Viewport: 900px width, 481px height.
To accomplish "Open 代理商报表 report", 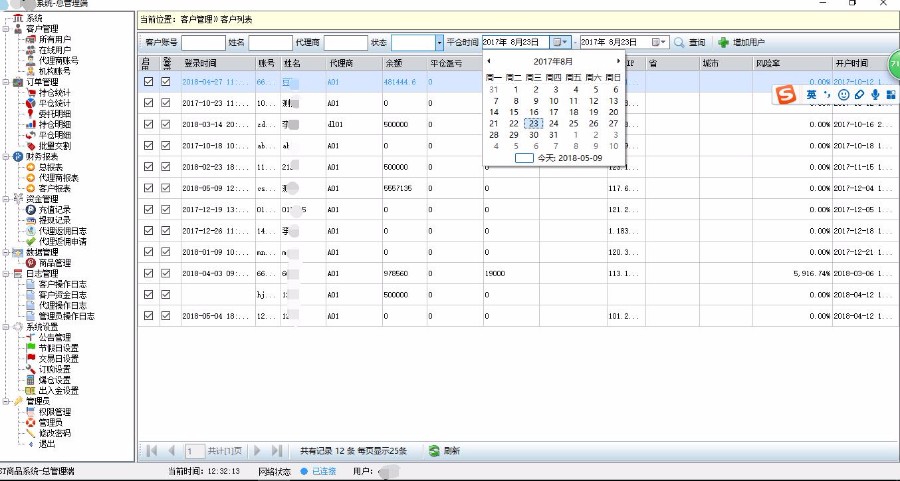I will click(59, 178).
